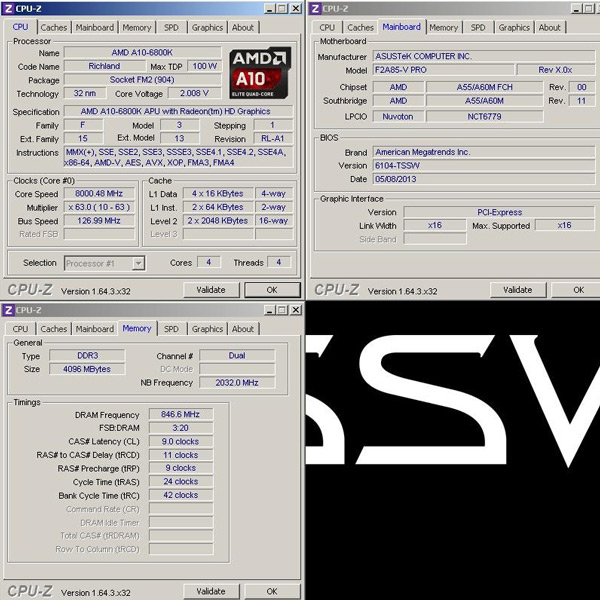
Task: Open Caches tab in Memory window
Action: click(x=54, y=329)
